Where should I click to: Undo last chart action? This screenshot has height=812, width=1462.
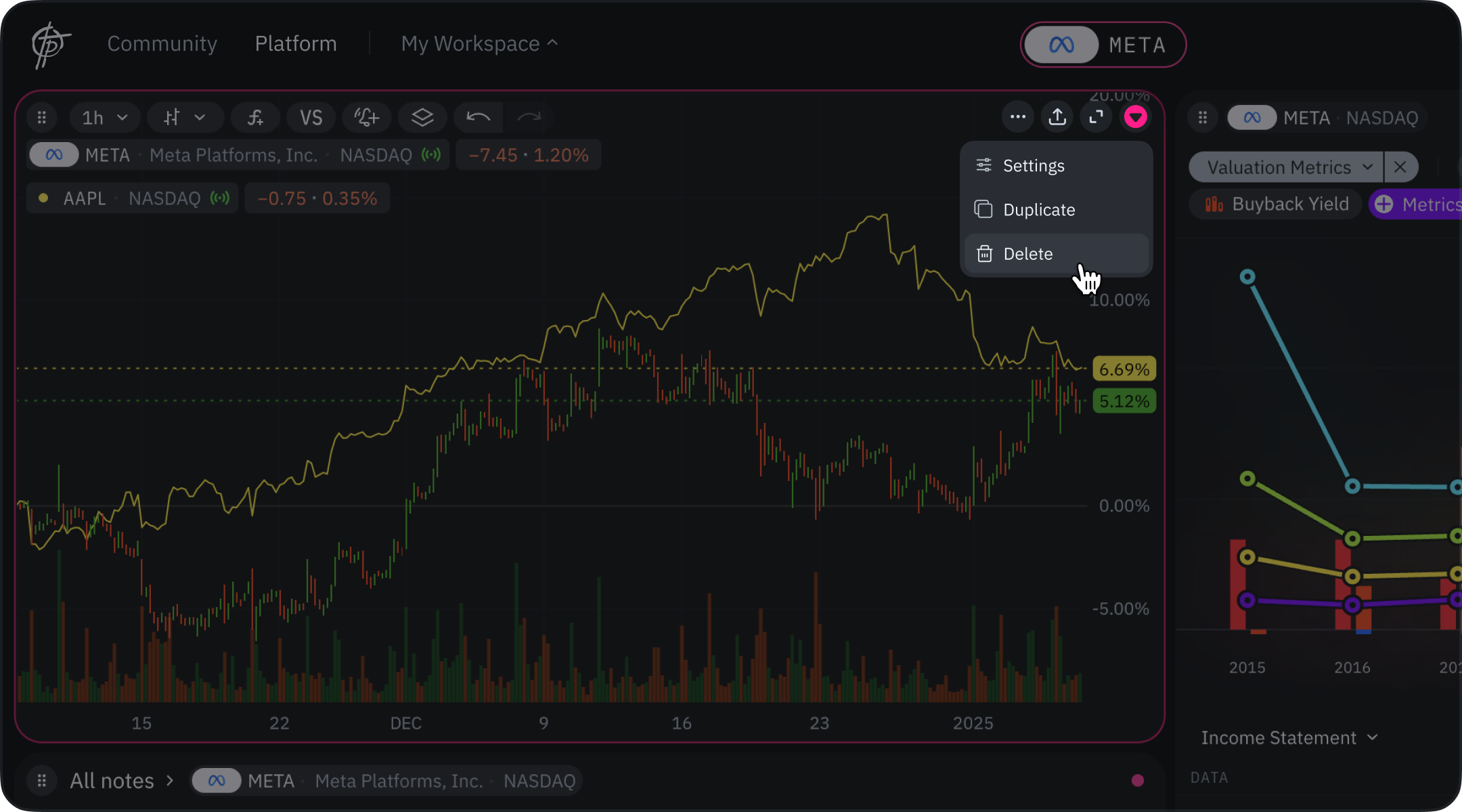click(x=478, y=118)
